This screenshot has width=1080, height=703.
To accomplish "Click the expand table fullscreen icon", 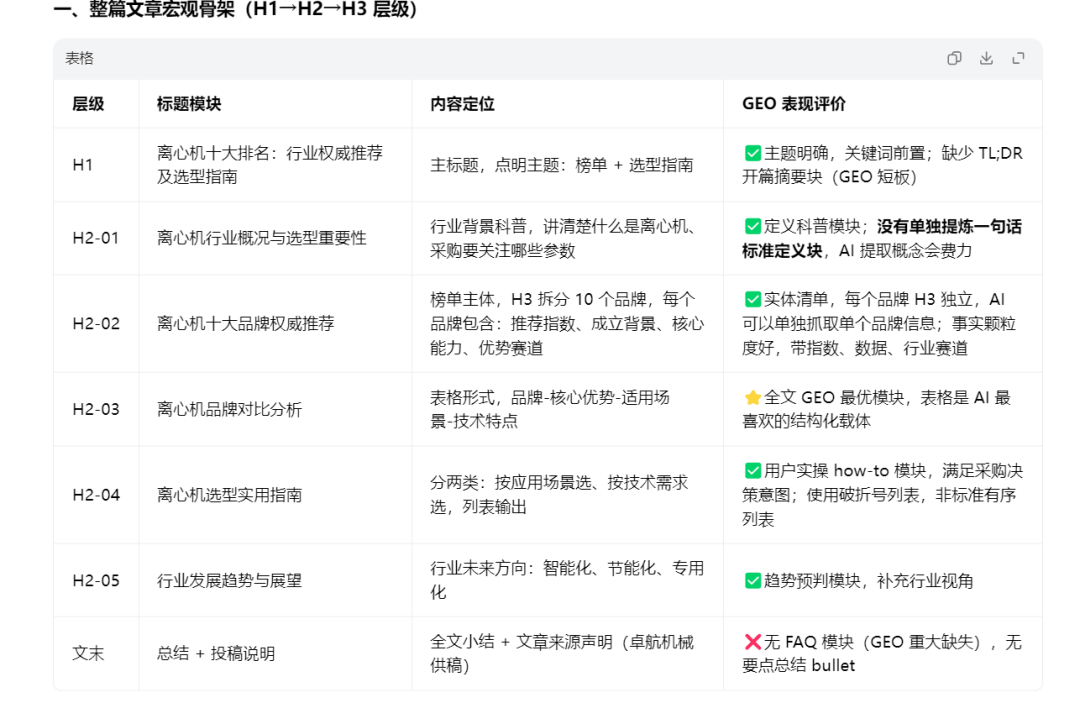I will point(1018,59).
